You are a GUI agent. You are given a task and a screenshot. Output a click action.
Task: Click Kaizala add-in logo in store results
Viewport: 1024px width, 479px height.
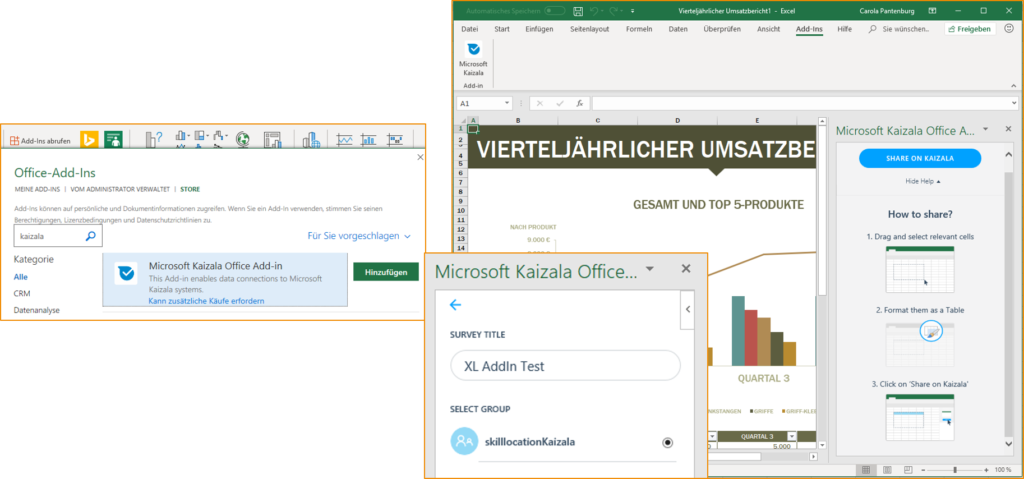click(125, 273)
